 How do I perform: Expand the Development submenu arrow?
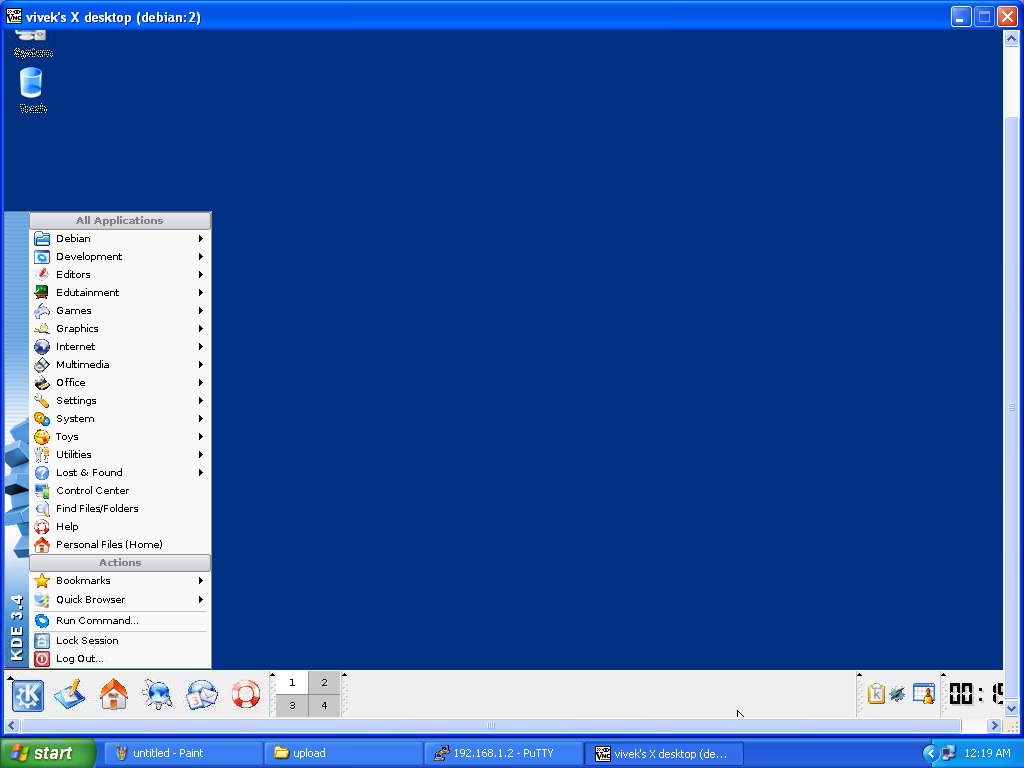click(x=201, y=257)
